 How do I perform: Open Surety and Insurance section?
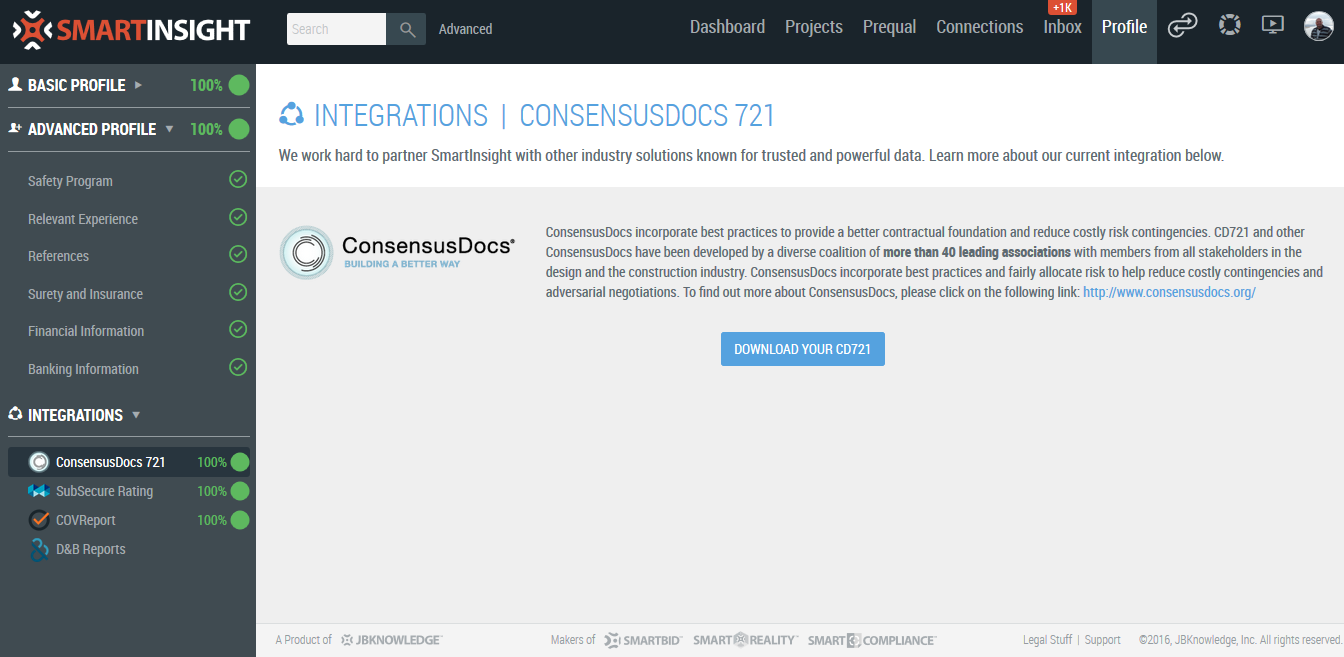[85, 294]
